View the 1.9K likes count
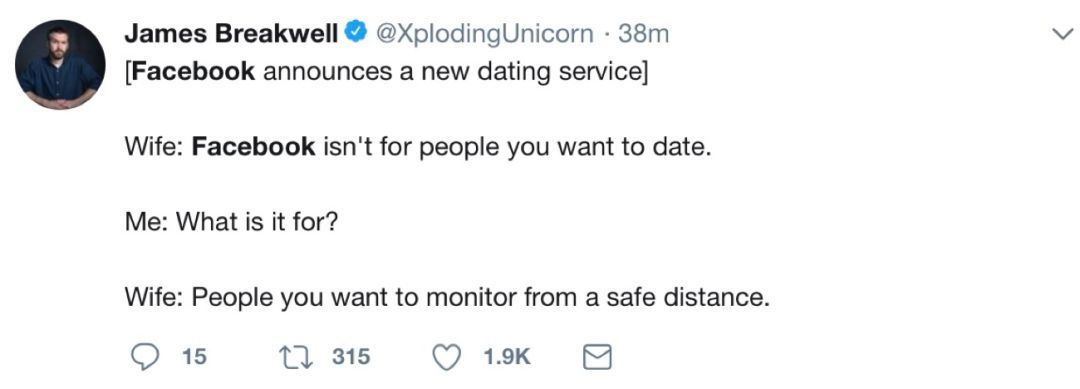1080x389 pixels. 507,357
